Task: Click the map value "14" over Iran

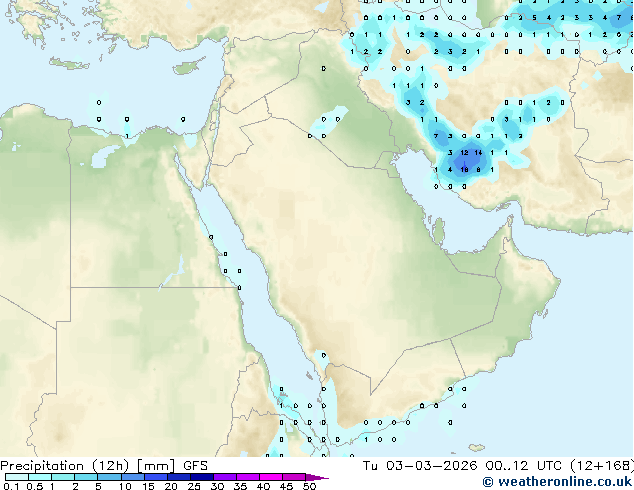Action: 478,153
